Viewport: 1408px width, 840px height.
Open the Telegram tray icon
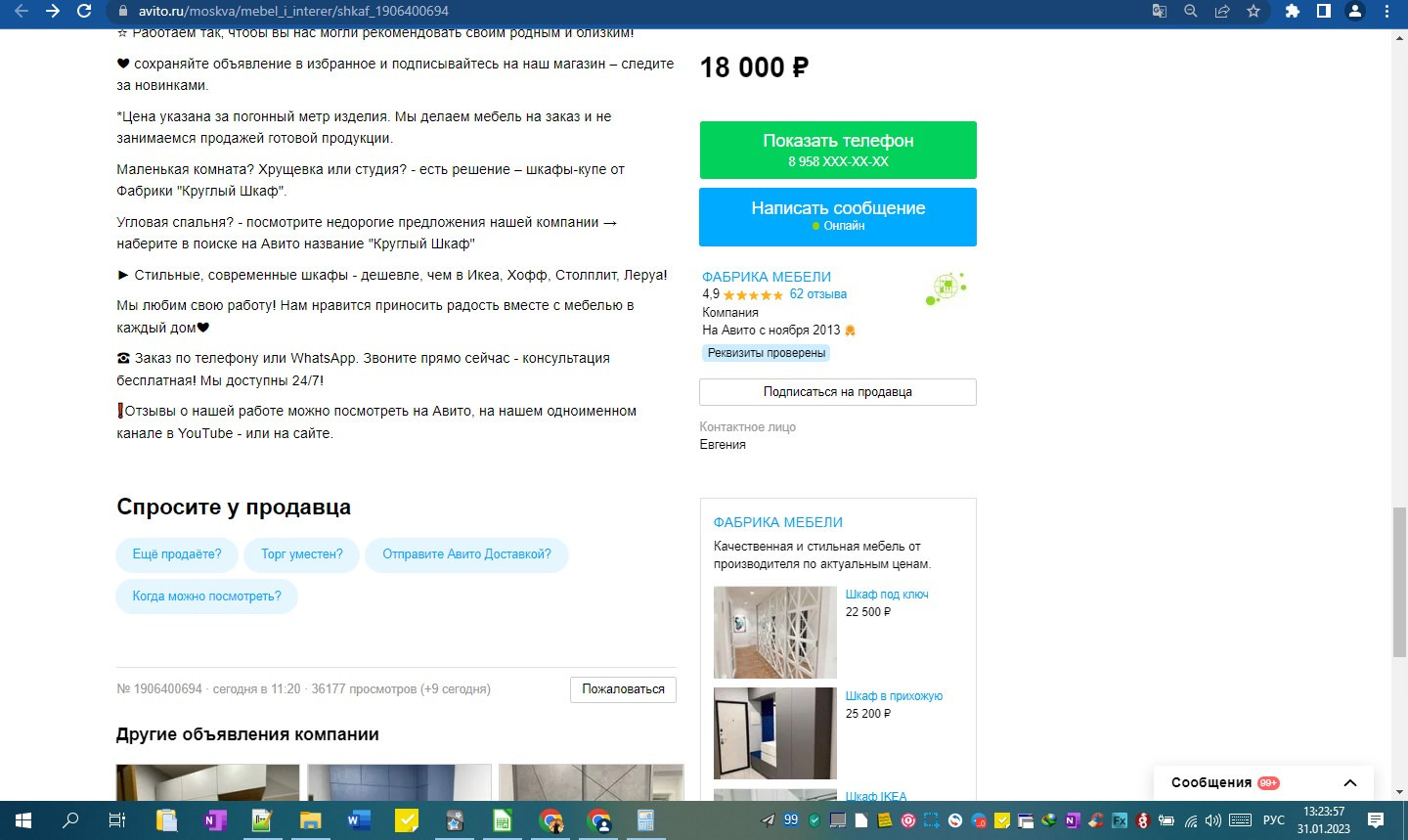pyautogui.click(x=768, y=820)
